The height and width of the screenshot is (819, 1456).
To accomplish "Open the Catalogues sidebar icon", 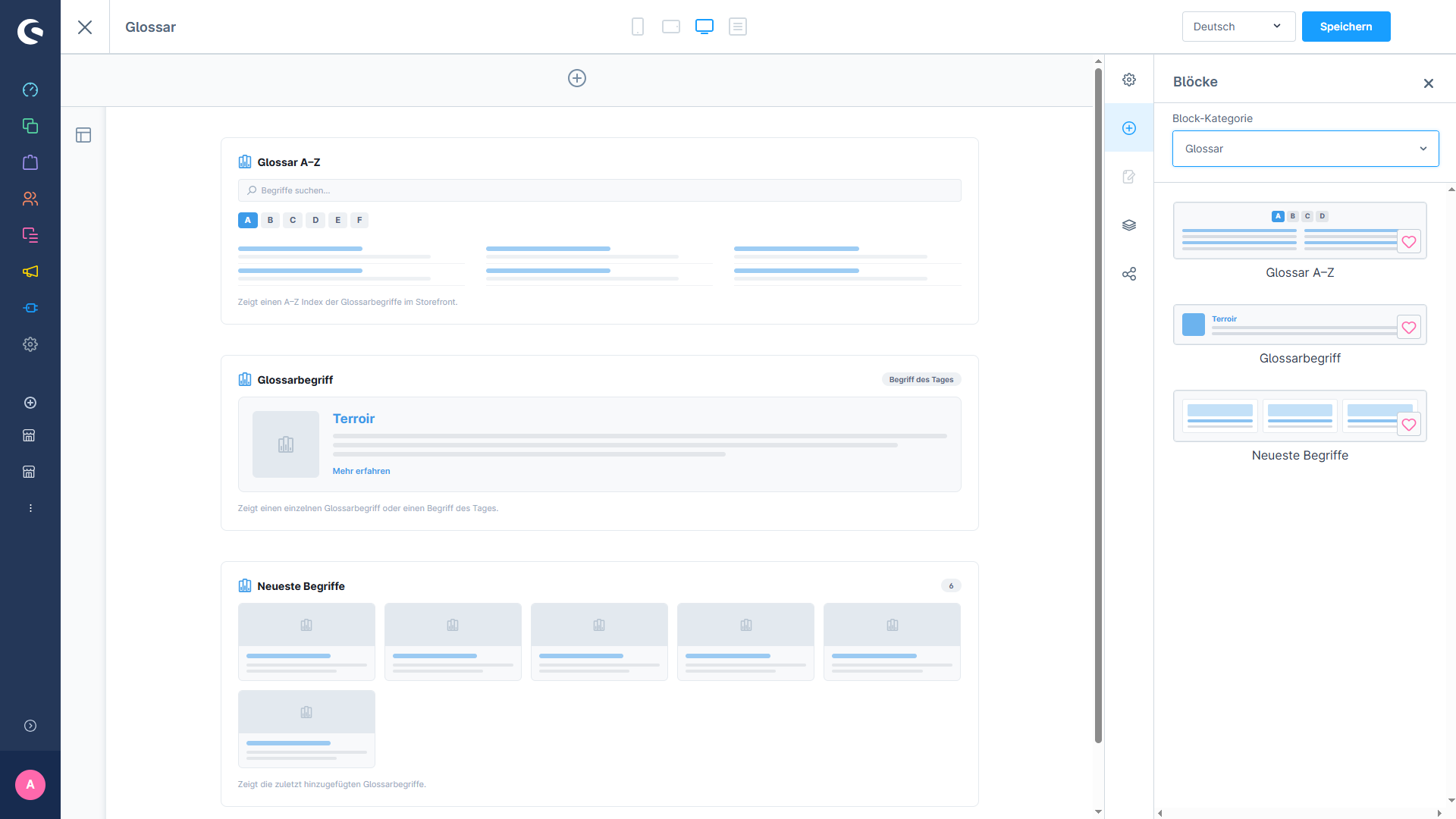I will pos(30,126).
